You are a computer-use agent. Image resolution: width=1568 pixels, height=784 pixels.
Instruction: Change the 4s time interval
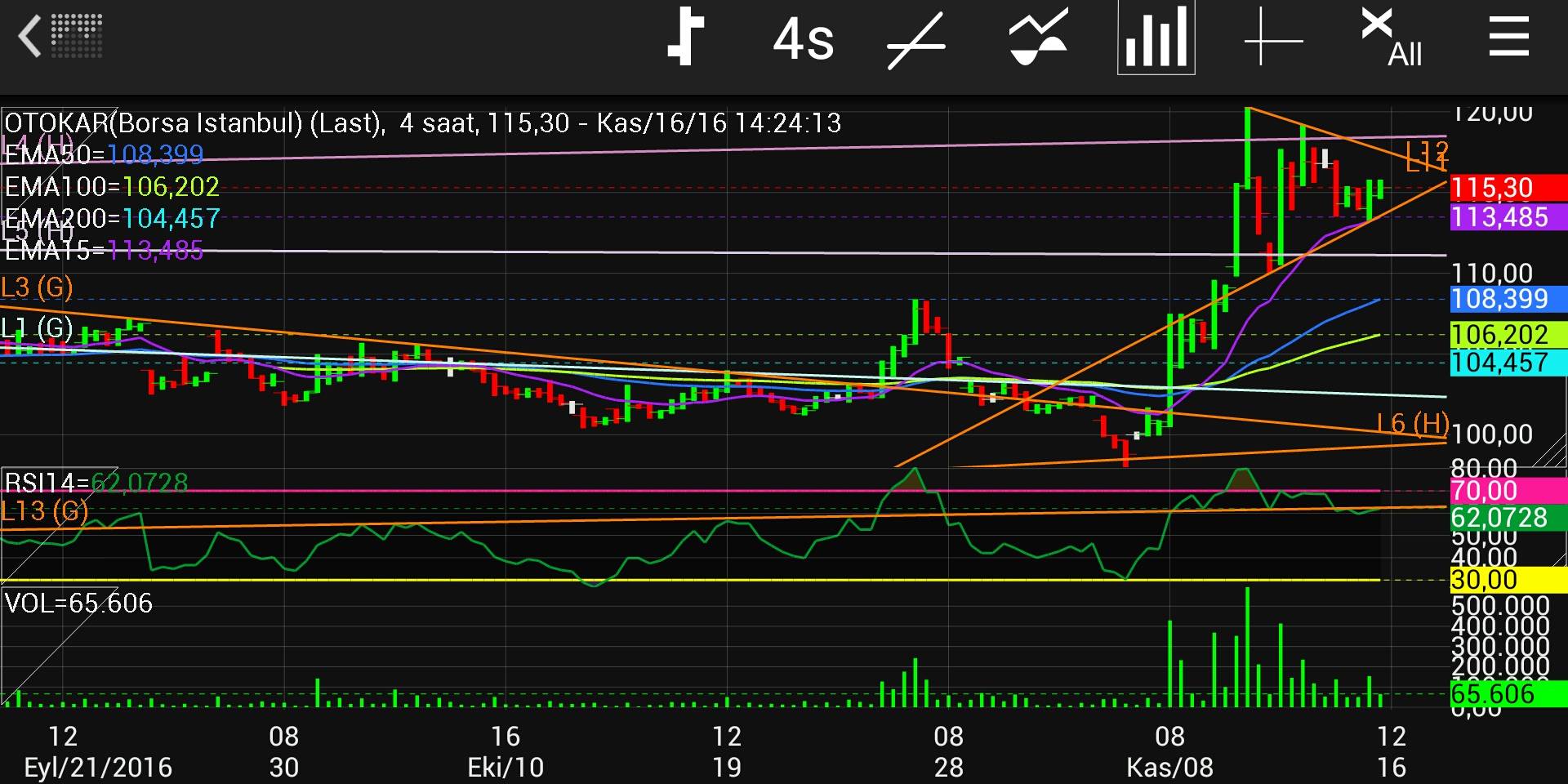point(803,39)
